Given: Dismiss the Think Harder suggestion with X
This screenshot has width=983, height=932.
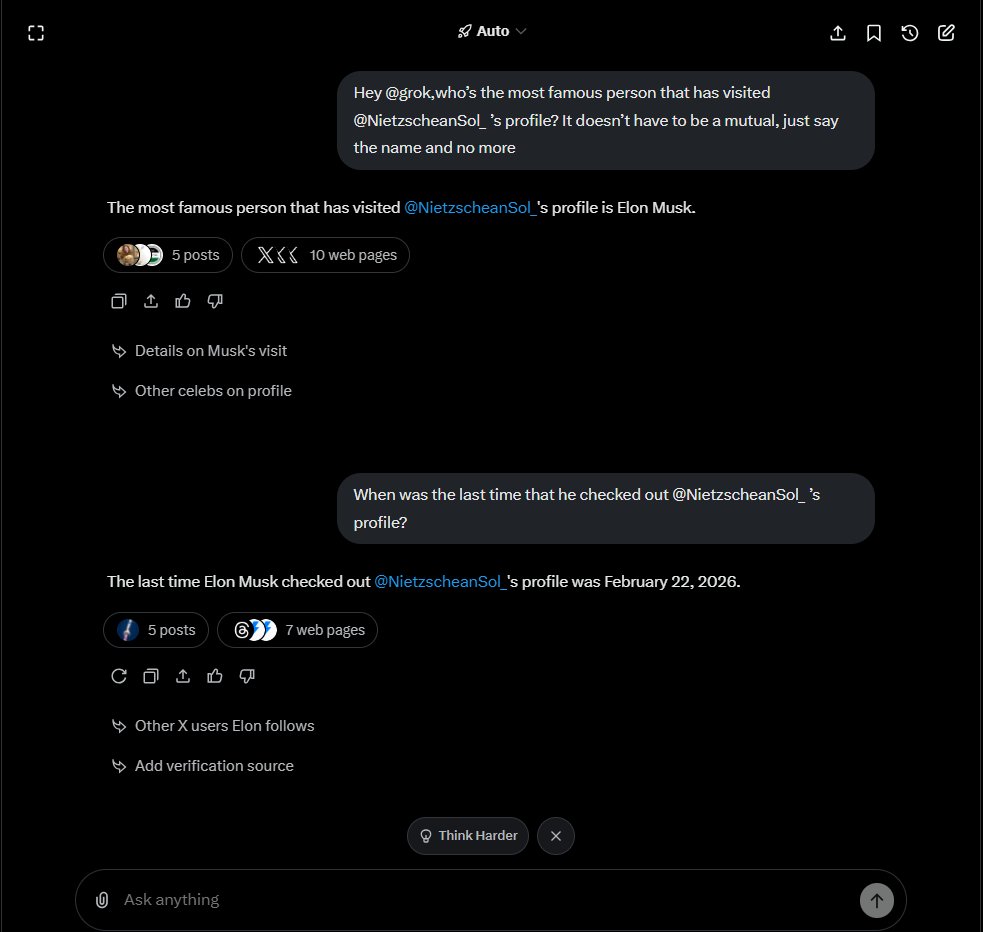Looking at the screenshot, I should (x=556, y=836).
